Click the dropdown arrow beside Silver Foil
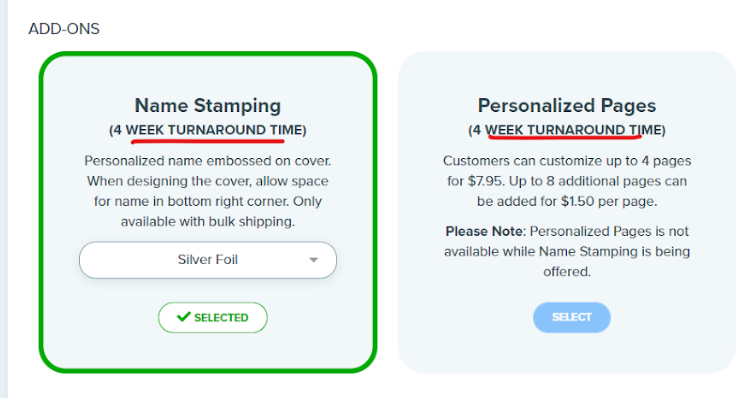Viewport: 750px width, 398px height. [x=313, y=260]
